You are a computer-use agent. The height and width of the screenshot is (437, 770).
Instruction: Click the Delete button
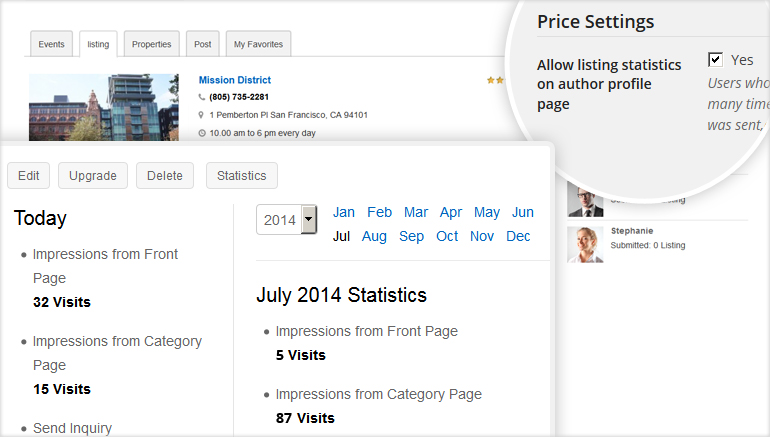coord(165,176)
